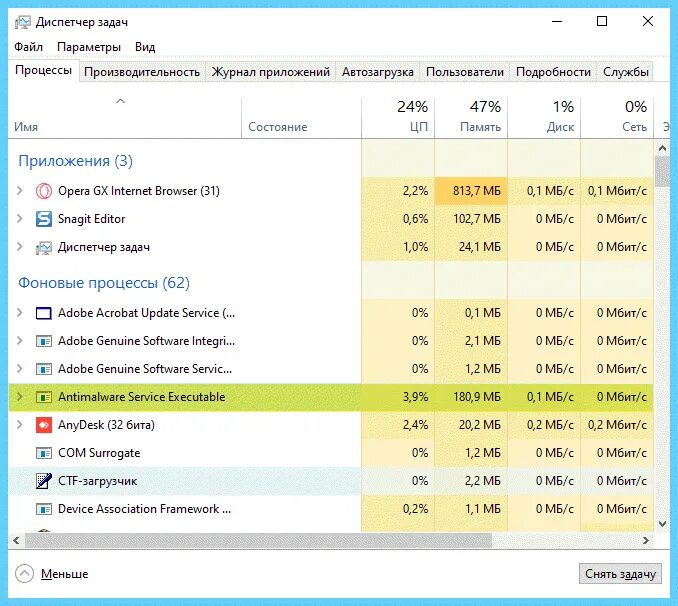Click the Приложения (3) group header
The width and height of the screenshot is (678, 606).
point(75,161)
